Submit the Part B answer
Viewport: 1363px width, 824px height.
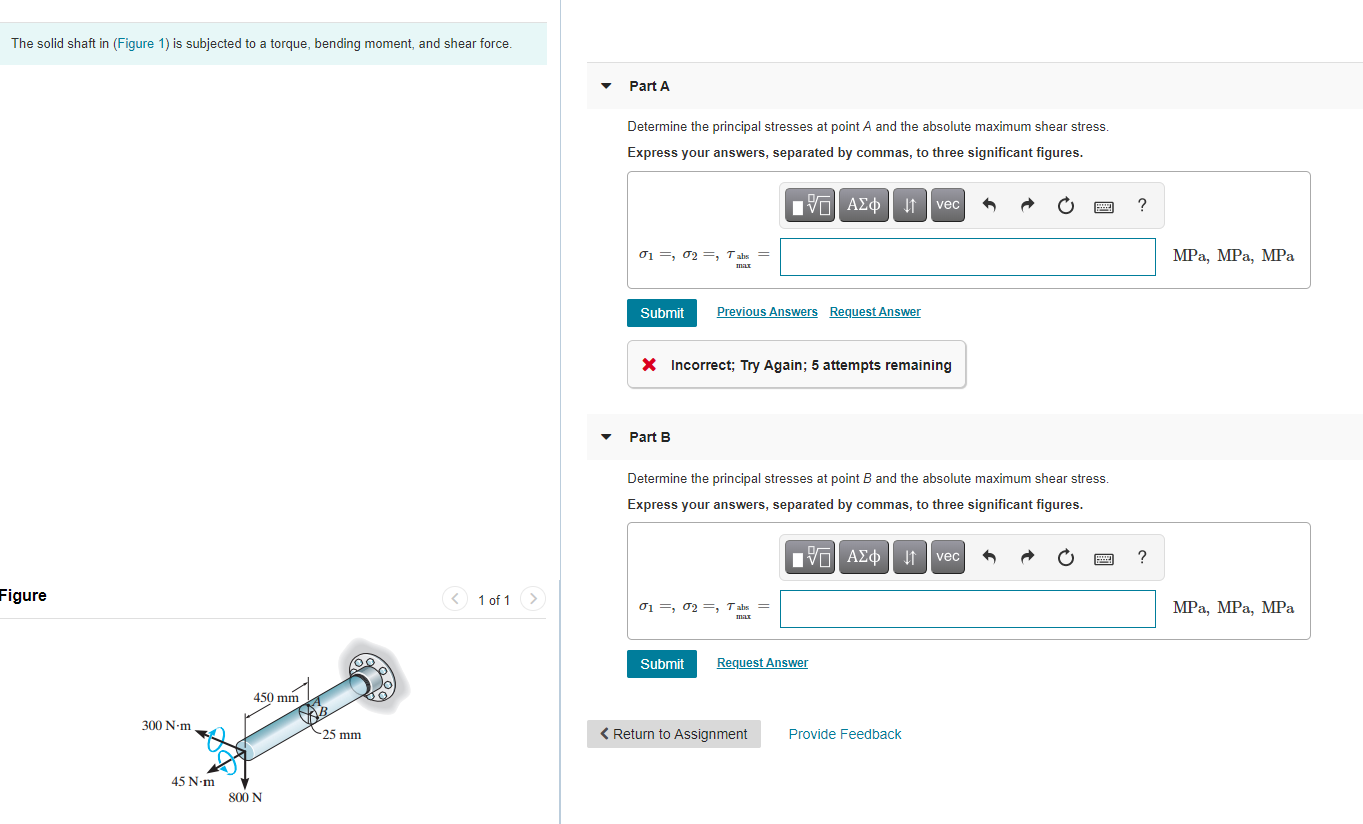click(x=662, y=664)
